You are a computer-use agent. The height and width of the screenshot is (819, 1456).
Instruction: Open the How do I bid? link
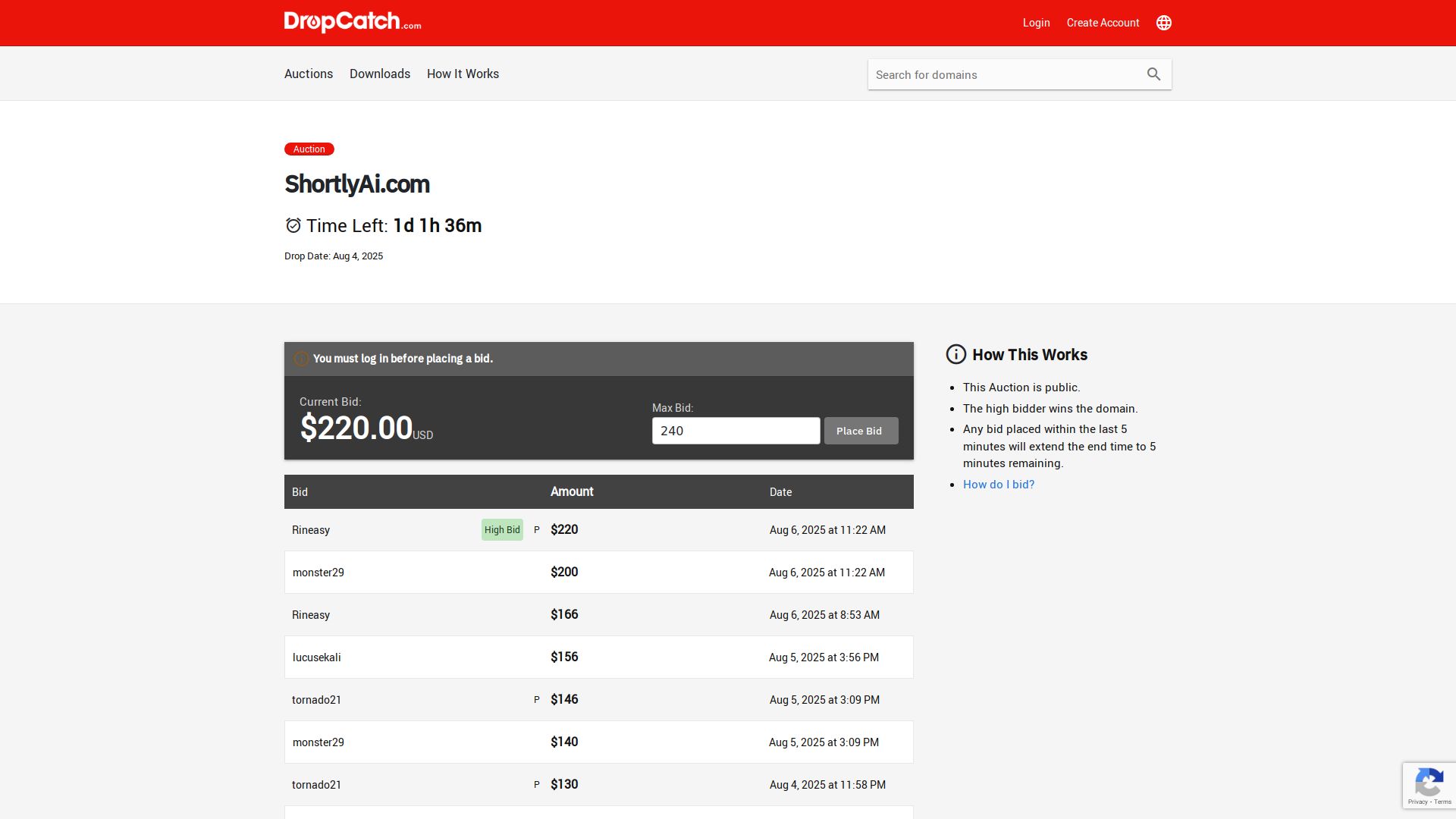pyautogui.click(x=998, y=485)
